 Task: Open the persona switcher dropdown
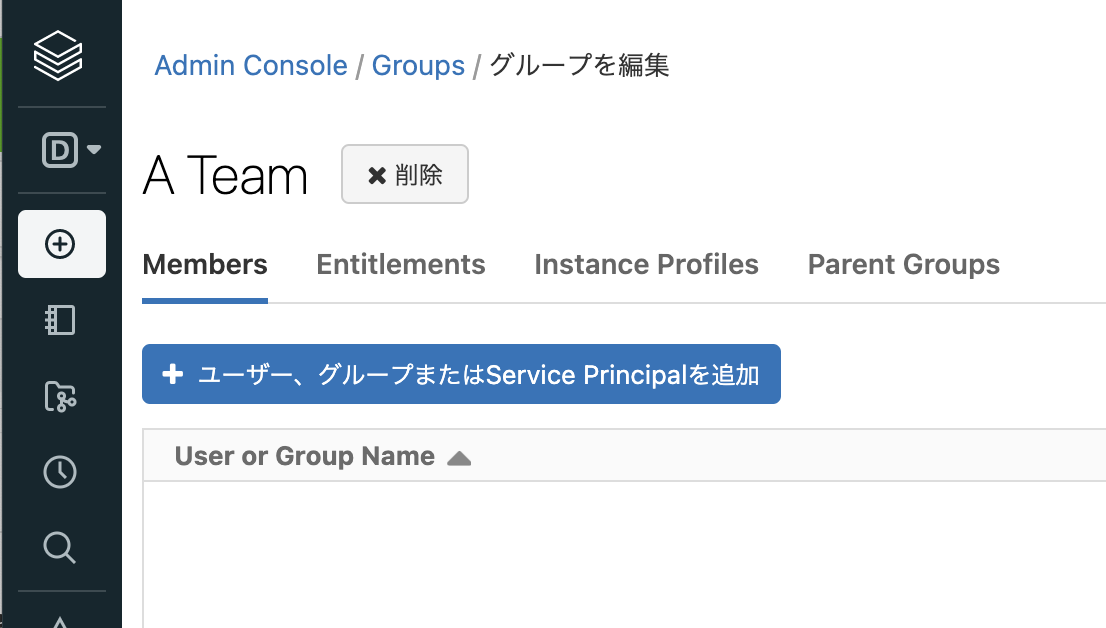pos(71,150)
